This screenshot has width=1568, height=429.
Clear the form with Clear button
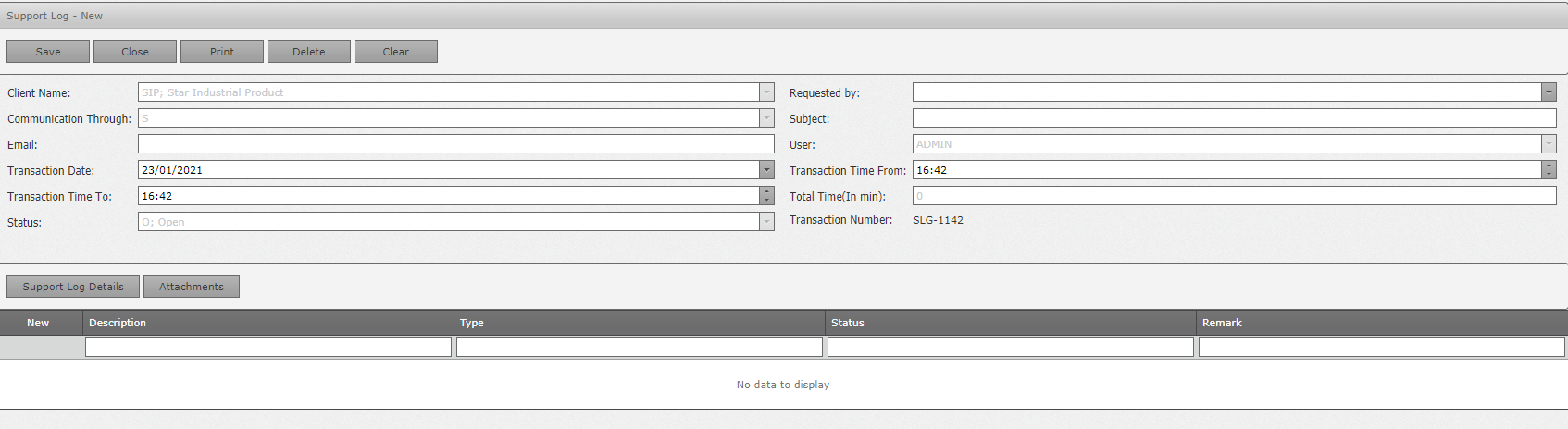pyautogui.click(x=396, y=52)
